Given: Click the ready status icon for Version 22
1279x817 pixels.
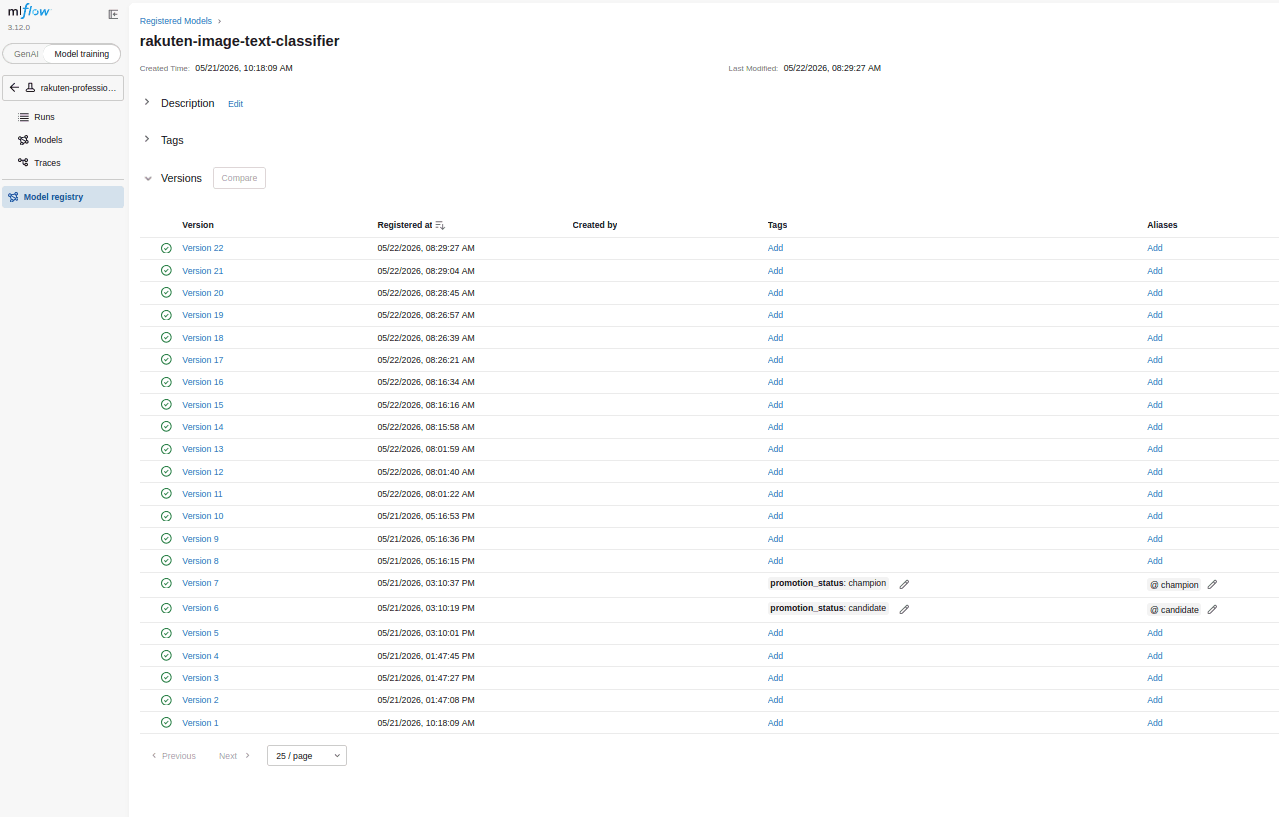Looking at the screenshot, I should coord(166,248).
